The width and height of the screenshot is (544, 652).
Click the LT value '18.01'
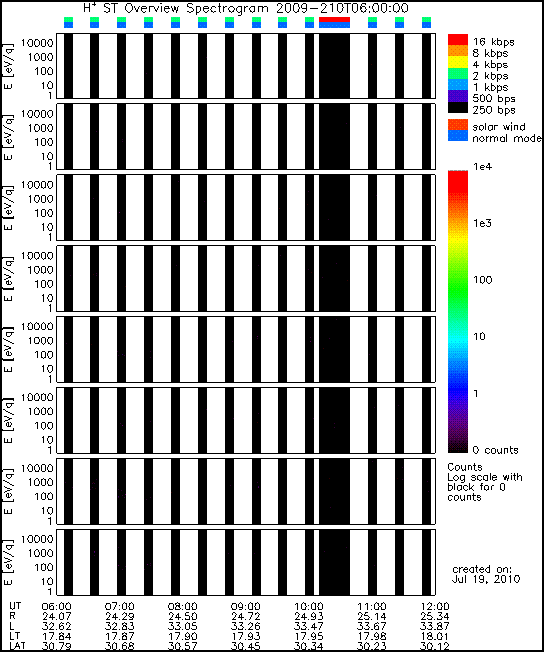(435, 637)
